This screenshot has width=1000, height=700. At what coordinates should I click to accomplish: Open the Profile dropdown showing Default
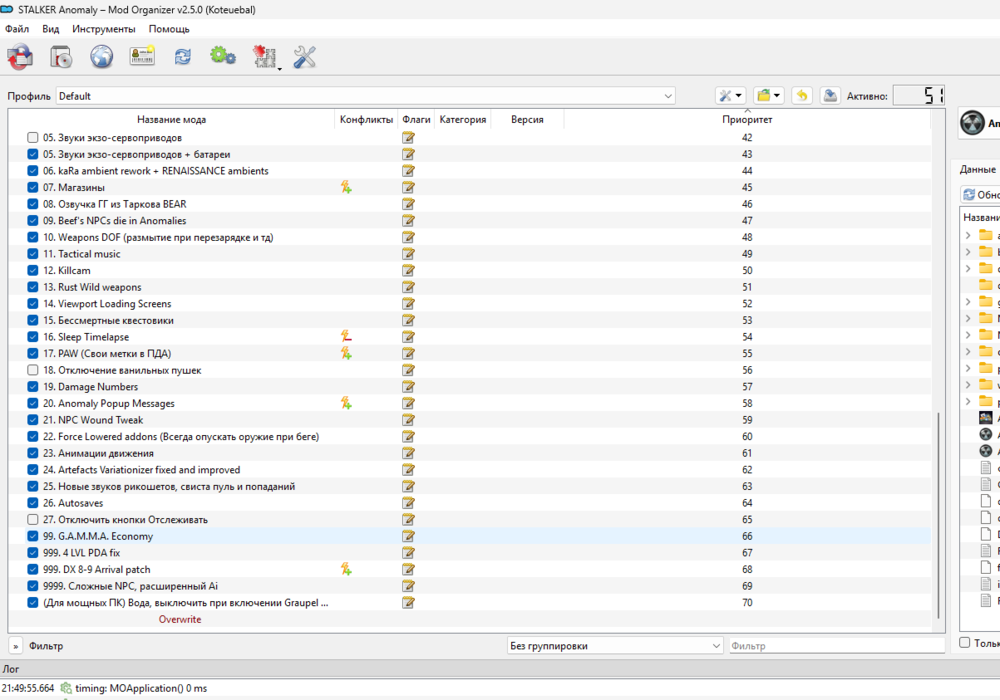(x=366, y=96)
